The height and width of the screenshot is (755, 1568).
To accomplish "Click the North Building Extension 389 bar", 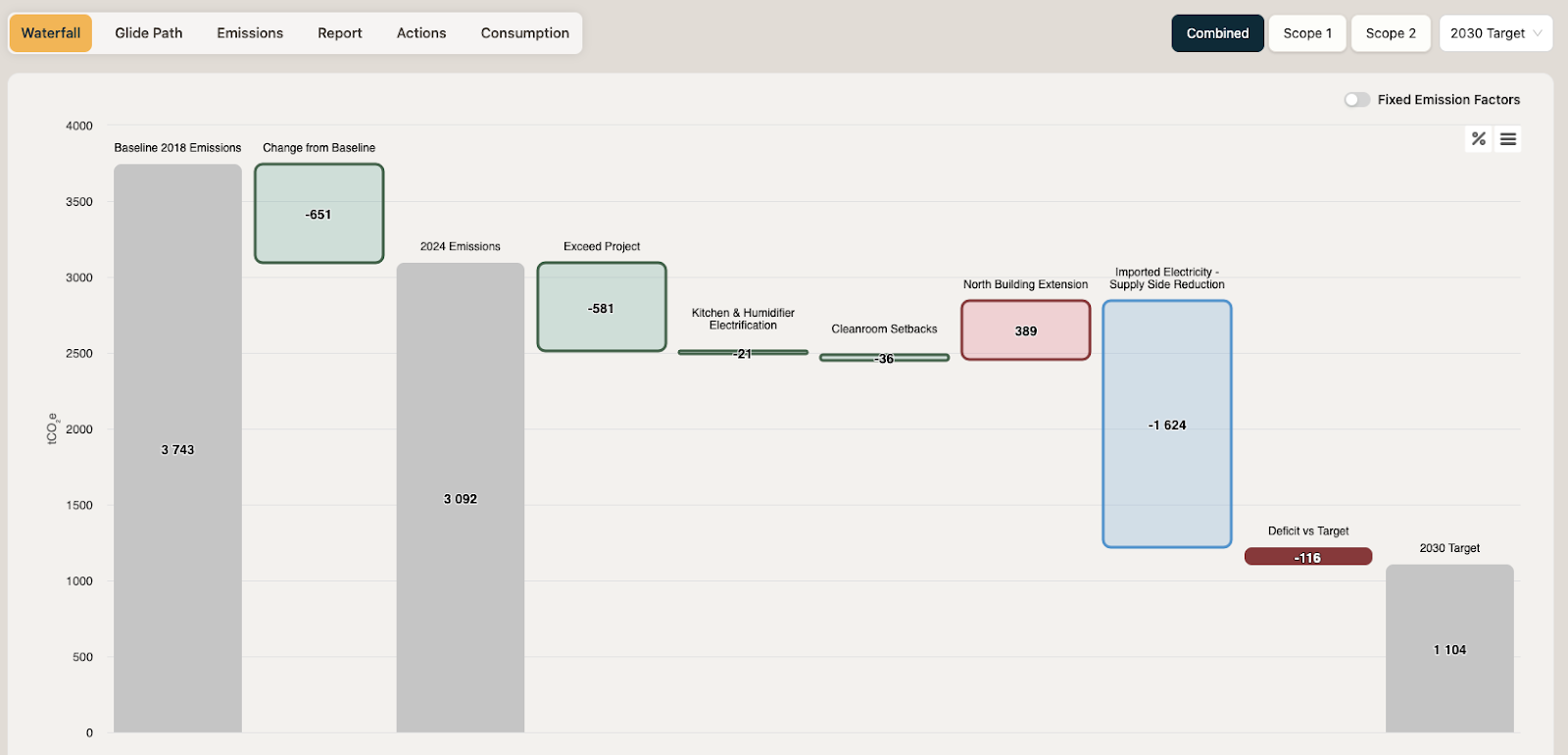I will [x=1025, y=330].
